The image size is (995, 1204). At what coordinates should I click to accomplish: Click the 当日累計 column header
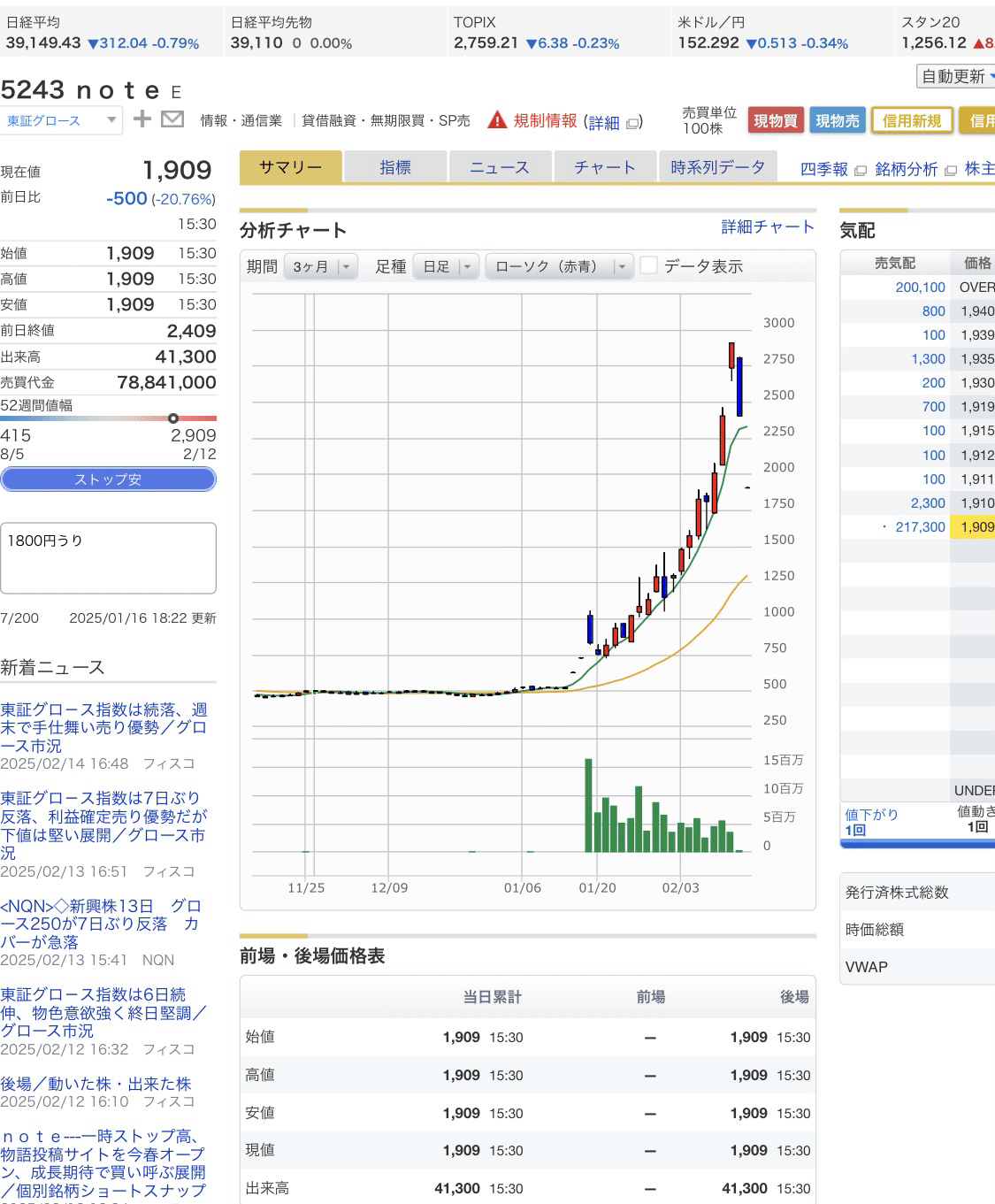[x=492, y=997]
